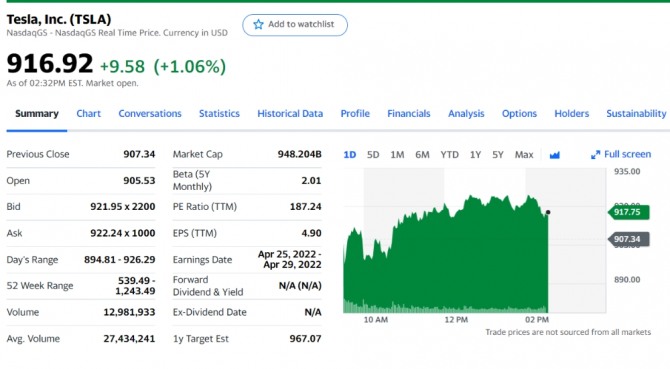Select the 5D chart range
Screen dimensions: 670x369
(373, 155)
